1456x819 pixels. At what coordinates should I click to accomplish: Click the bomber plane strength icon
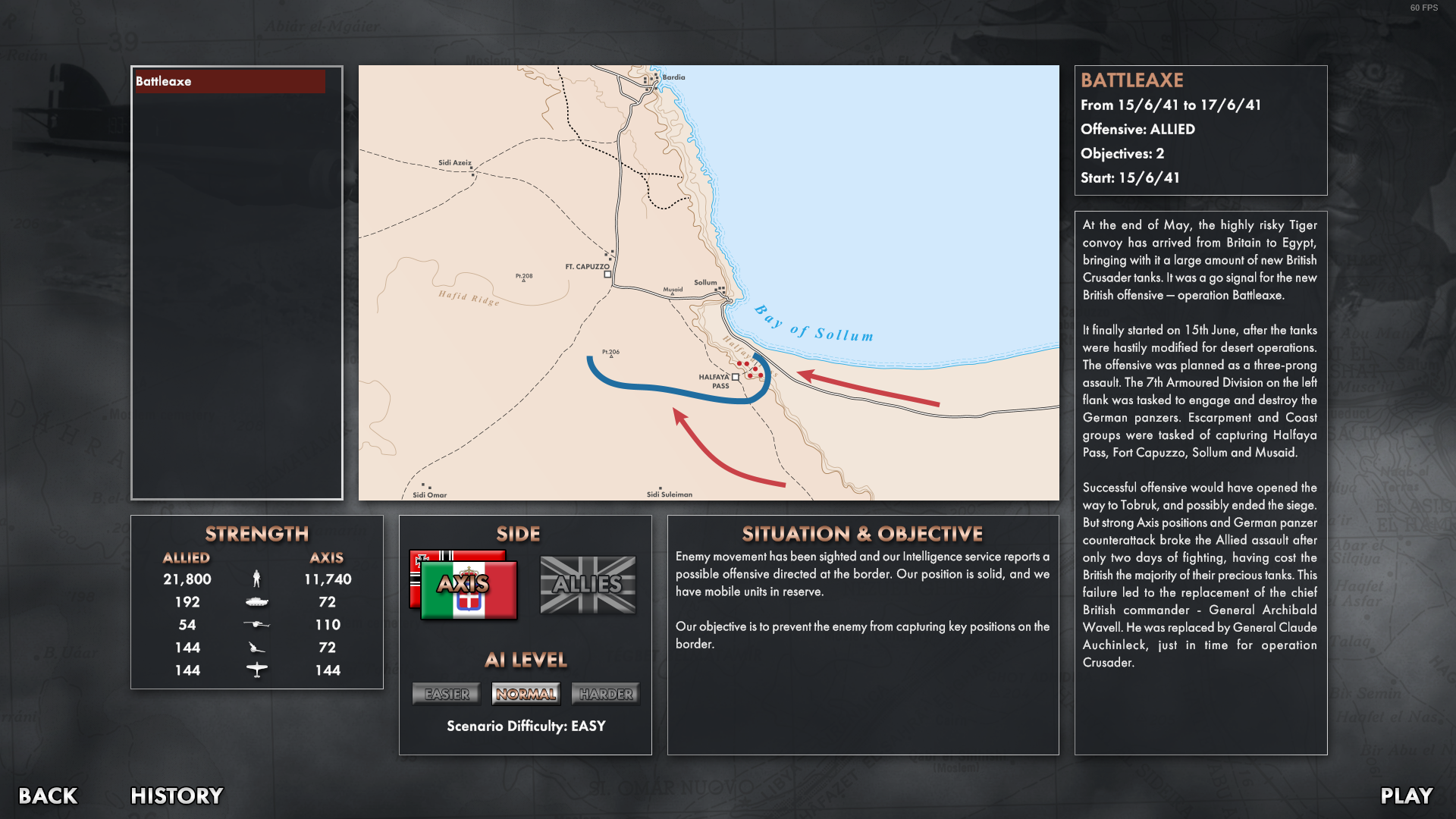(256, 670)
